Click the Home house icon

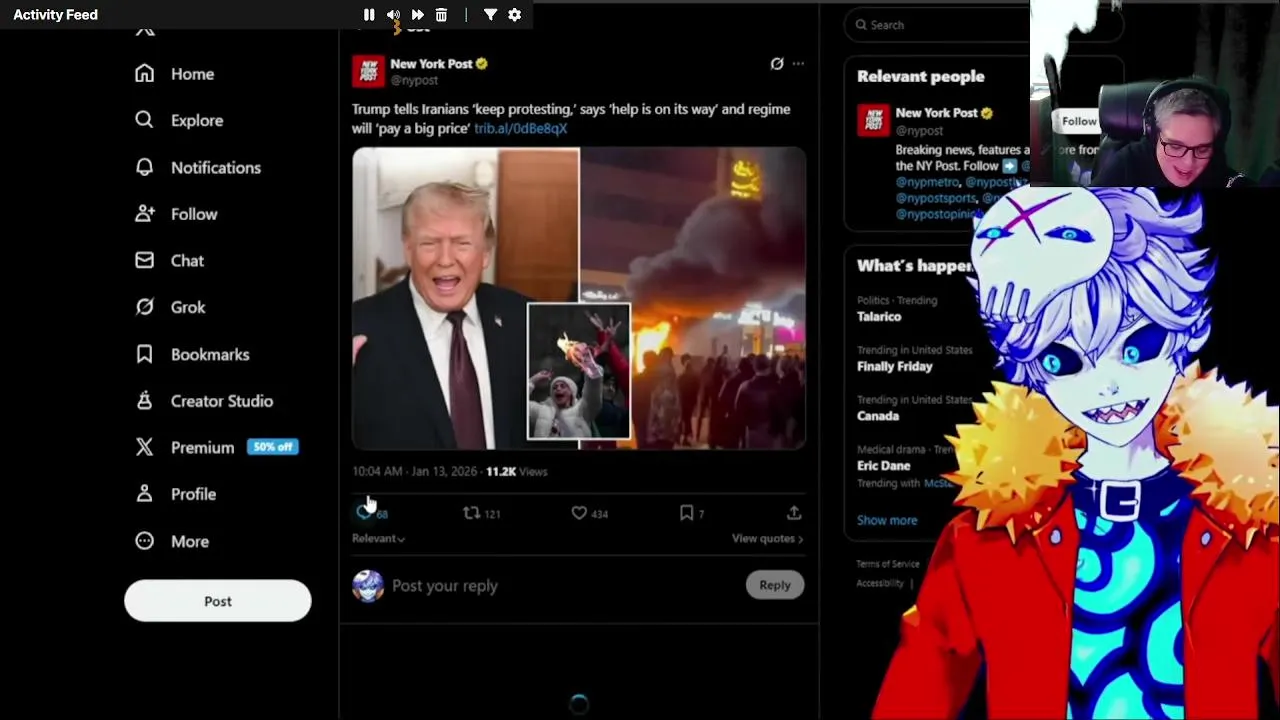pyautogui.click(x=145, y=73)
